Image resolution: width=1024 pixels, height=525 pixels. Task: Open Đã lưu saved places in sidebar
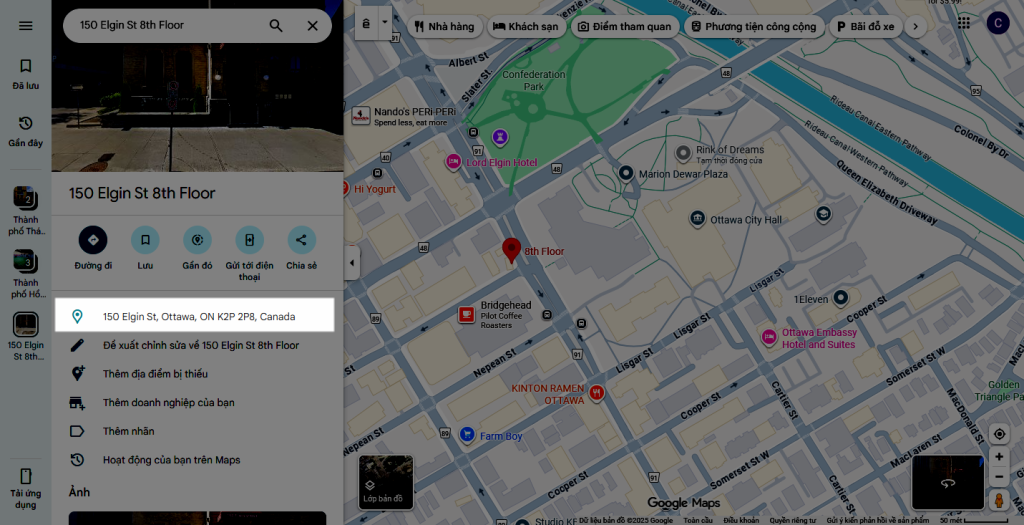[x=26, y=74]
